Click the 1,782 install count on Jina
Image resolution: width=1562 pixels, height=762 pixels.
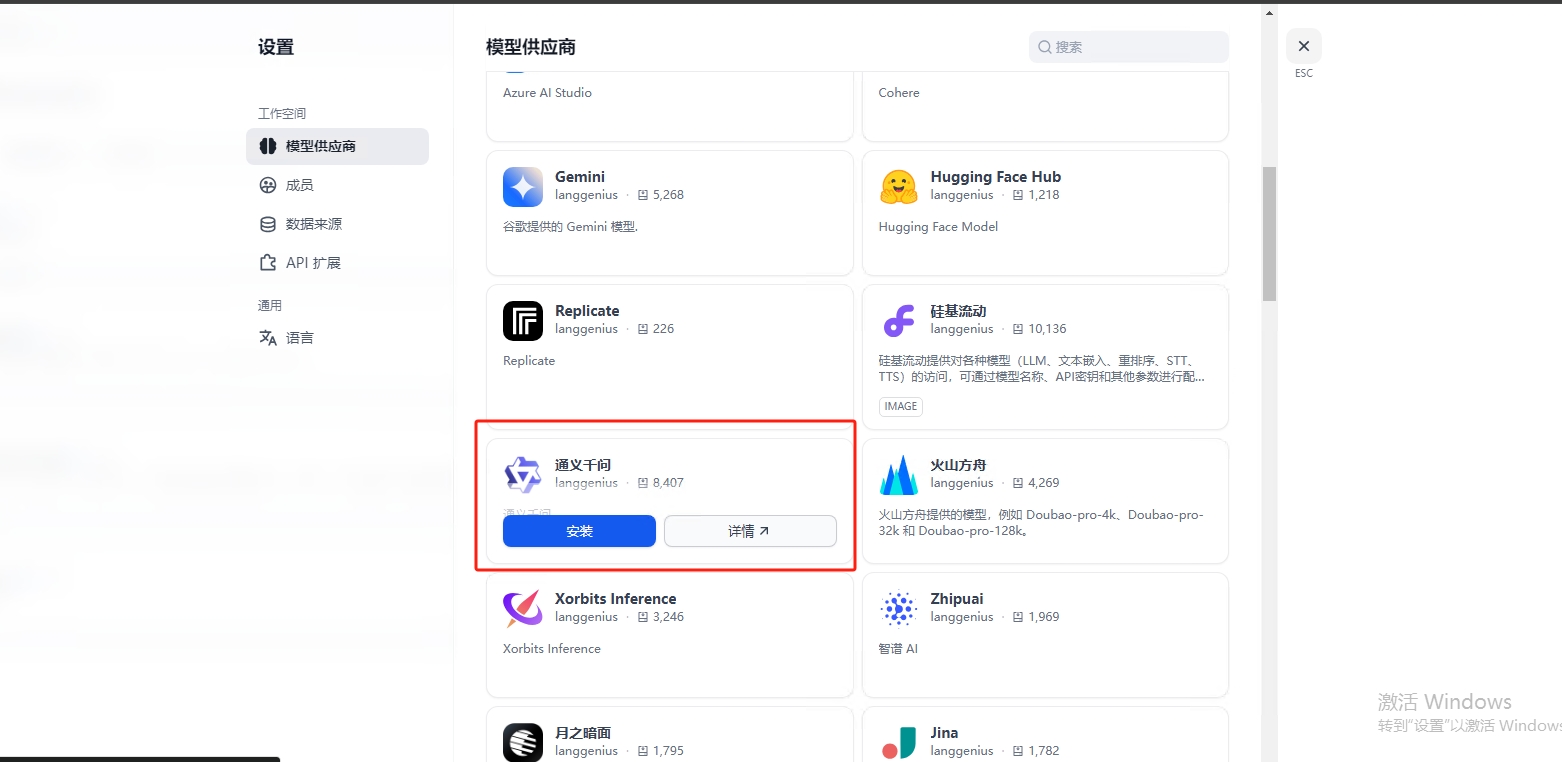tap(1044, 751)
